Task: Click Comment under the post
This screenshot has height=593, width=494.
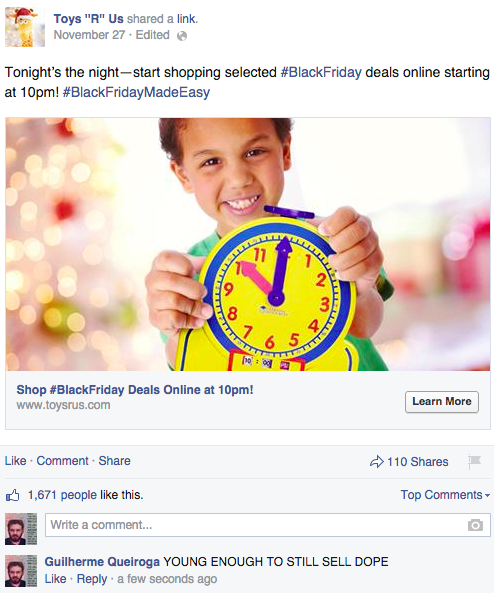Action: tap(62, 461)
